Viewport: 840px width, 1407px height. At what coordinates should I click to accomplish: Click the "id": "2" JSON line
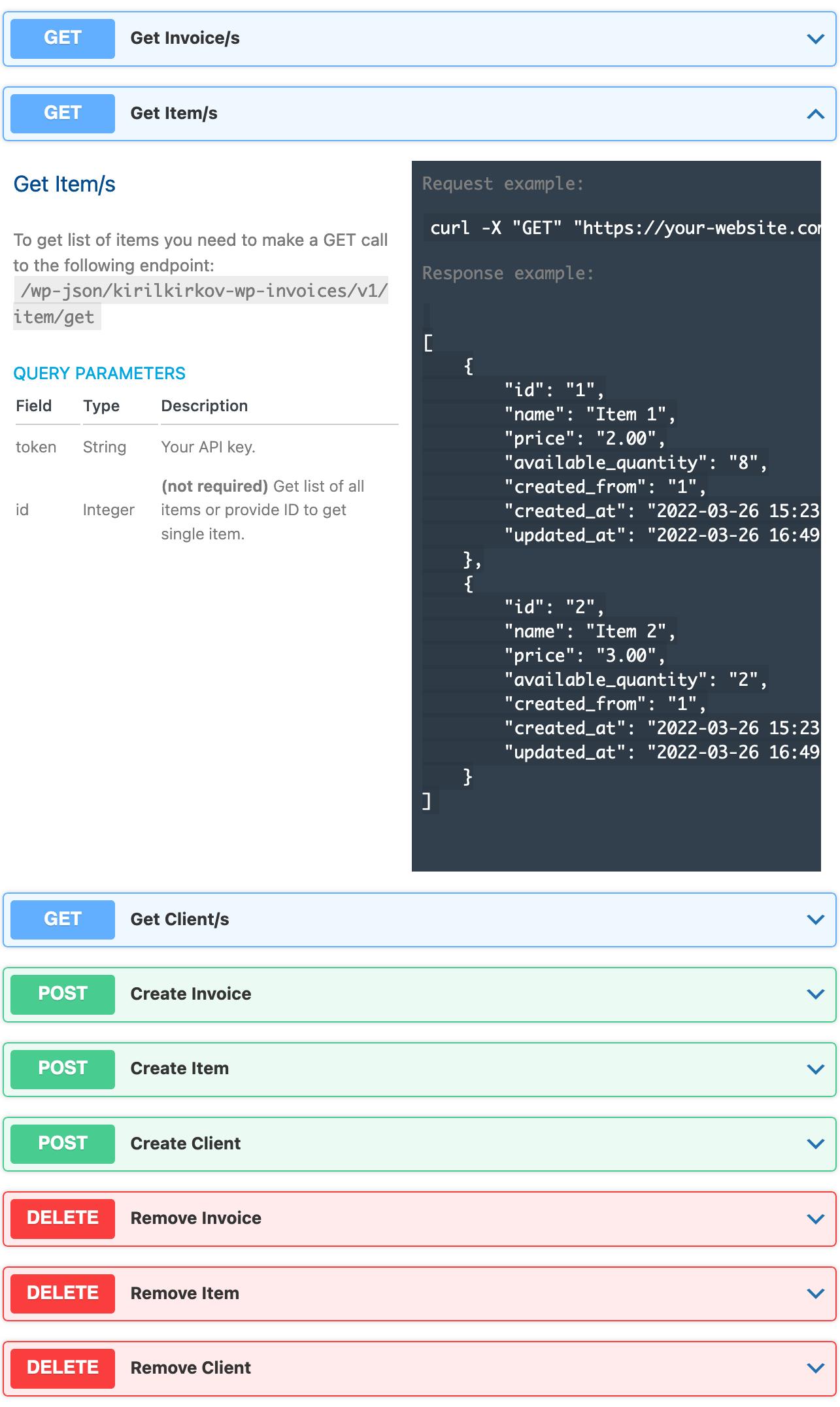pos(554,607)
